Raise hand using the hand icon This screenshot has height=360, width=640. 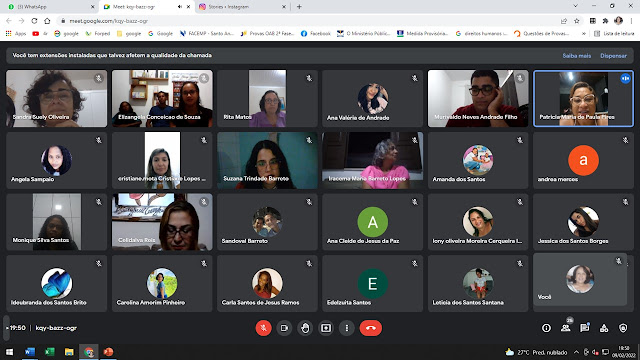[x=305, y=328]
